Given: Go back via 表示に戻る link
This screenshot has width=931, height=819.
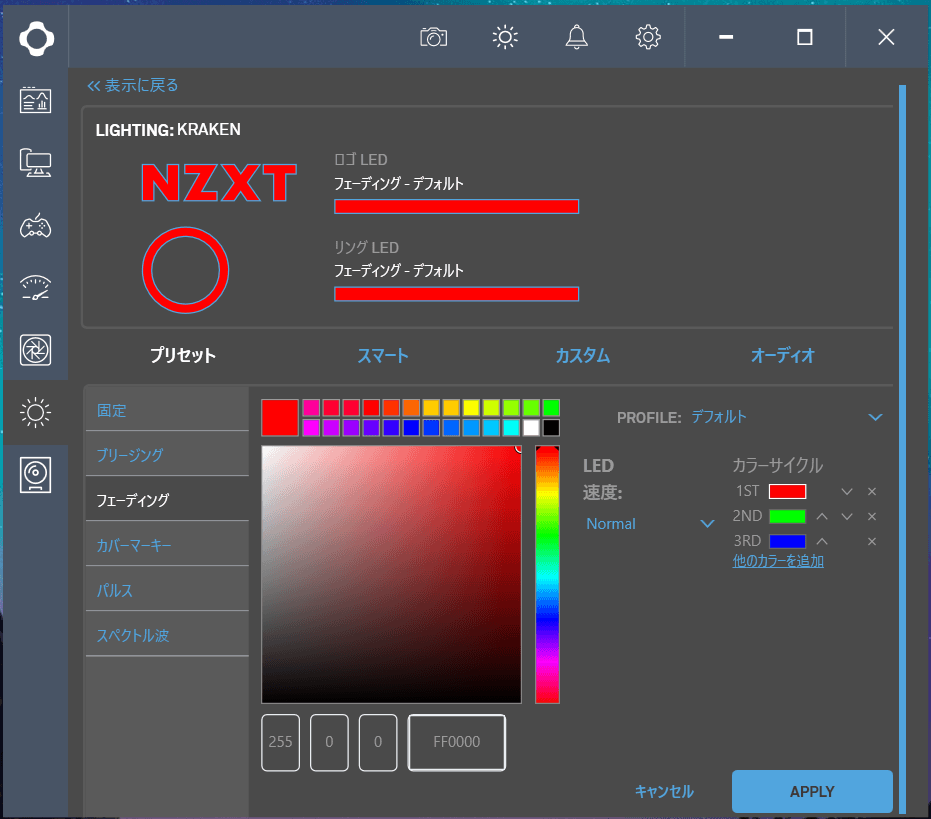Looking at the screenshot, I should coord(132,86).
